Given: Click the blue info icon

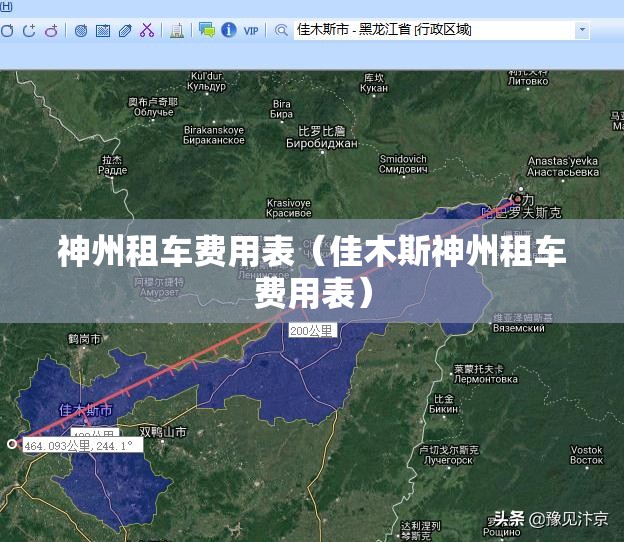Looking at the screenshot, I should [229, 30].
